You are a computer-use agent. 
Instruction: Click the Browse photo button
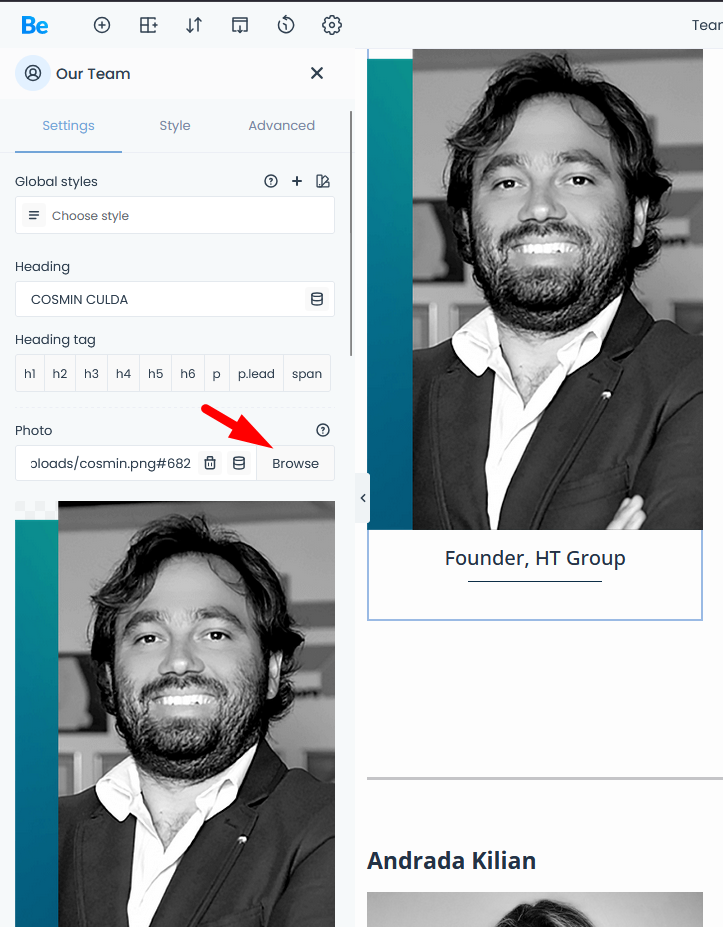pos(296,463)
